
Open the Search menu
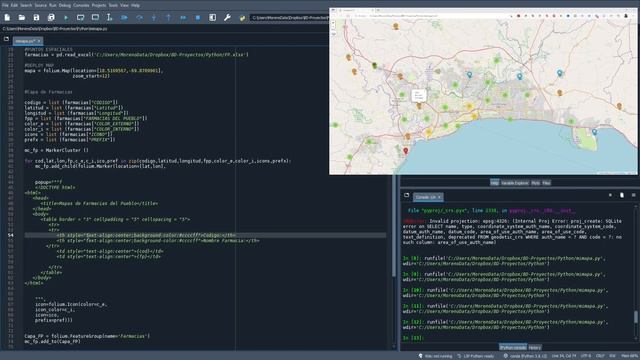point(26,5)
